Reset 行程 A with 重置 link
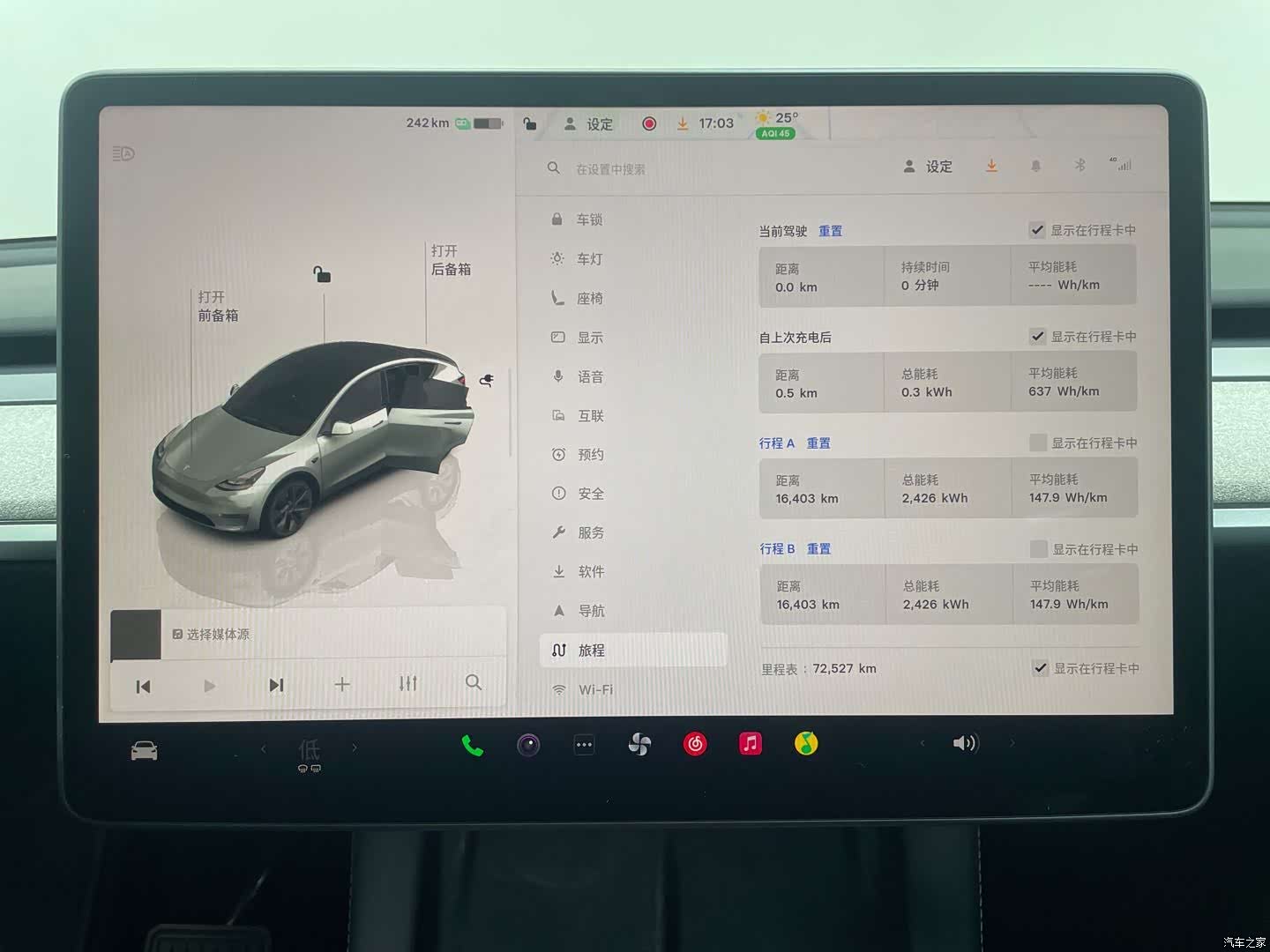1270x952 pixels. coord(818,443)
